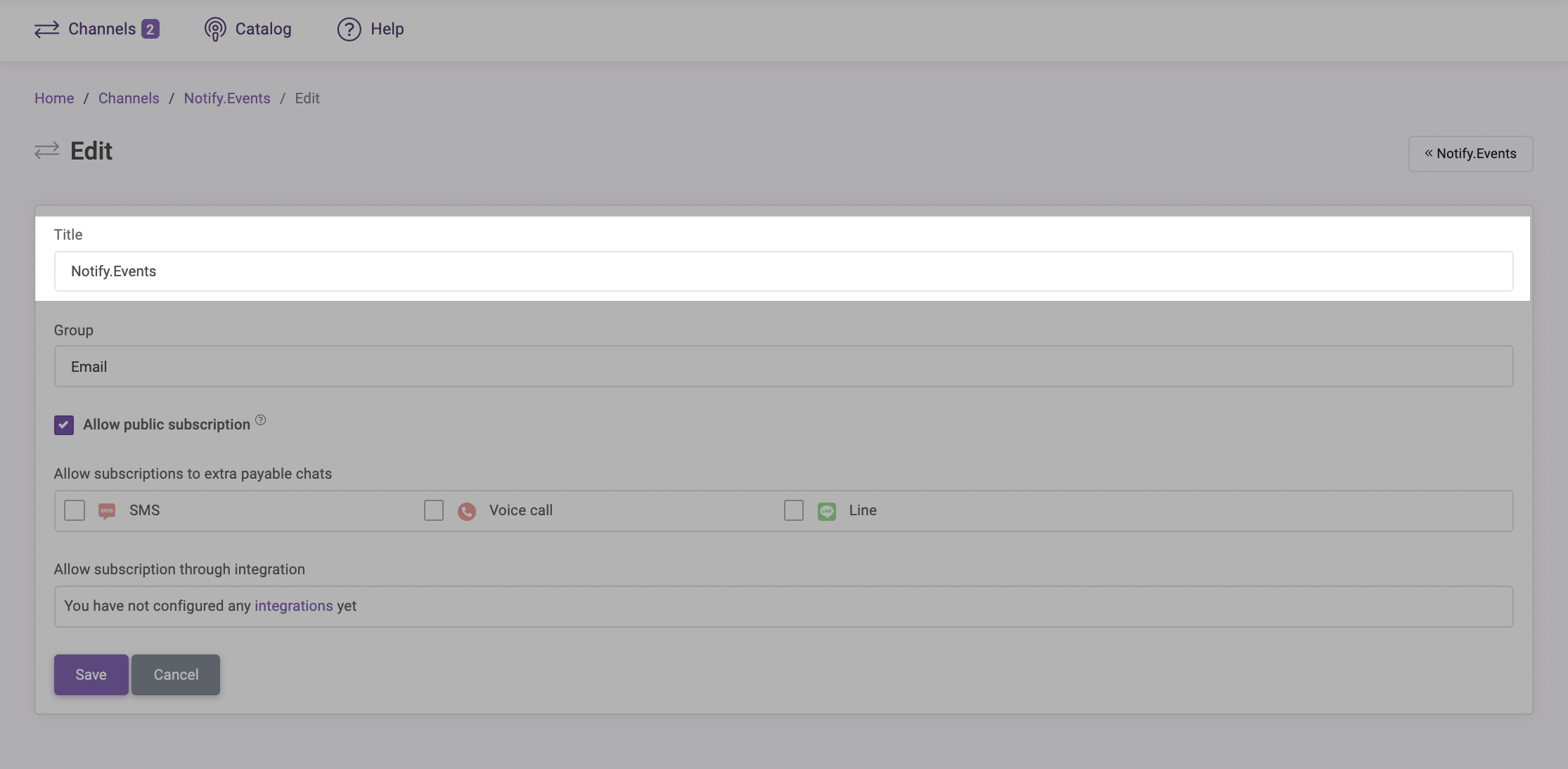
Task: Click the Cancel button
Action: pos(176,675)
